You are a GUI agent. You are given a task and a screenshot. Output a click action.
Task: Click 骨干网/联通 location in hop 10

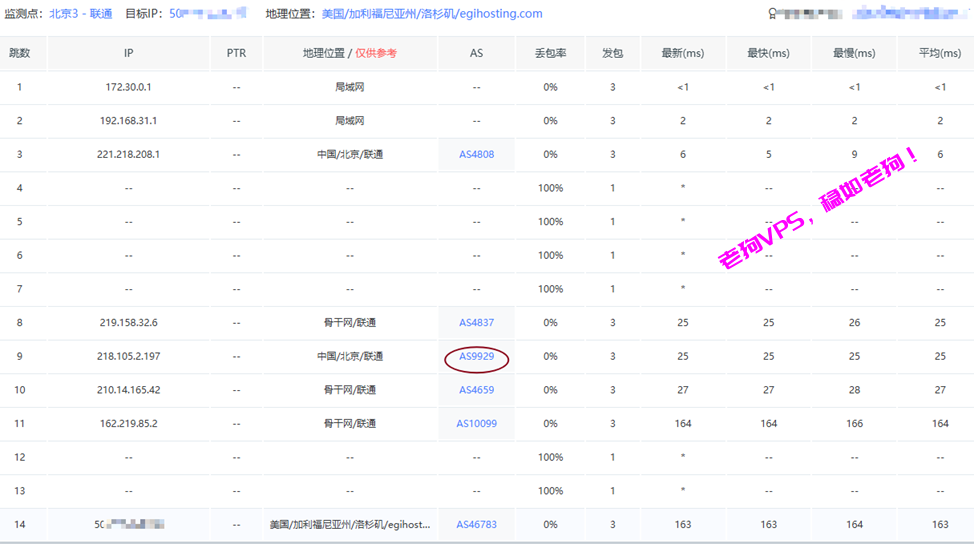pyautogui.click(x=350, y=390)
